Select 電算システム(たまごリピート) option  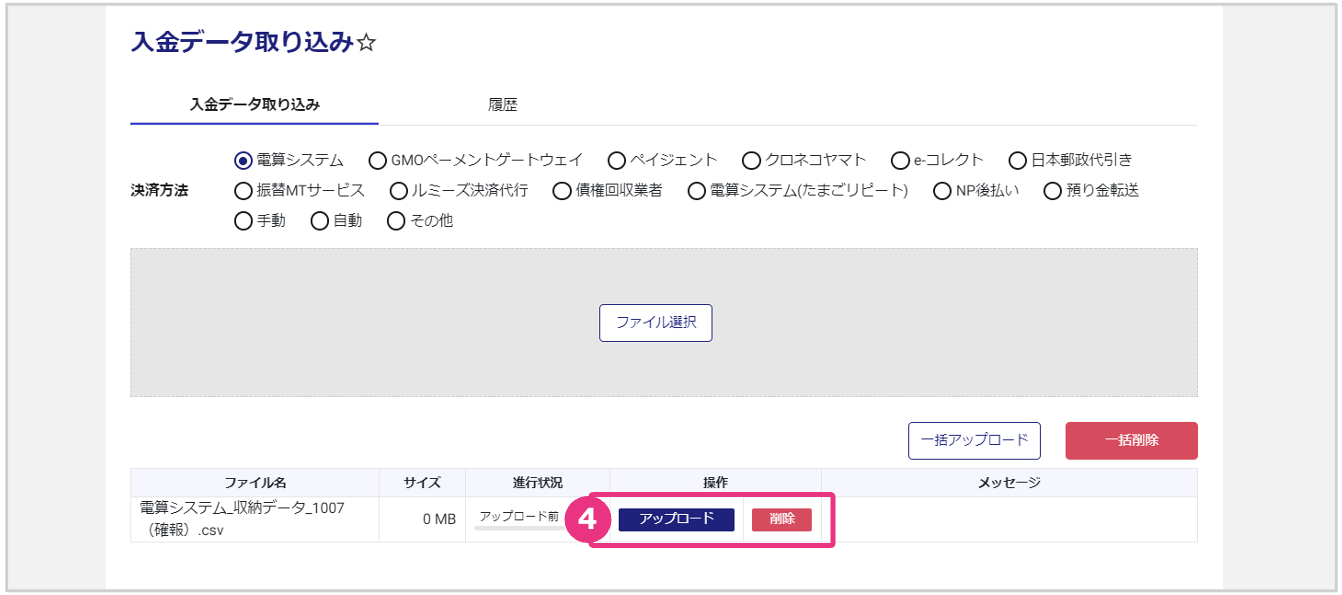(x=696, y=190)
